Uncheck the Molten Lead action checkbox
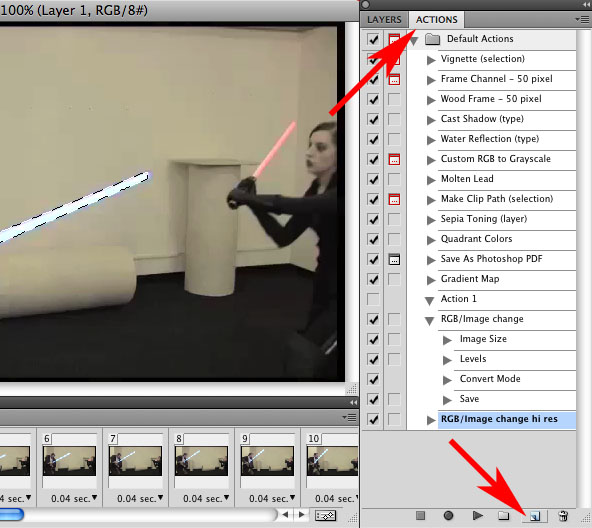Image resolution: width=592 pixels, height=528 pixels. click(373, 179)
